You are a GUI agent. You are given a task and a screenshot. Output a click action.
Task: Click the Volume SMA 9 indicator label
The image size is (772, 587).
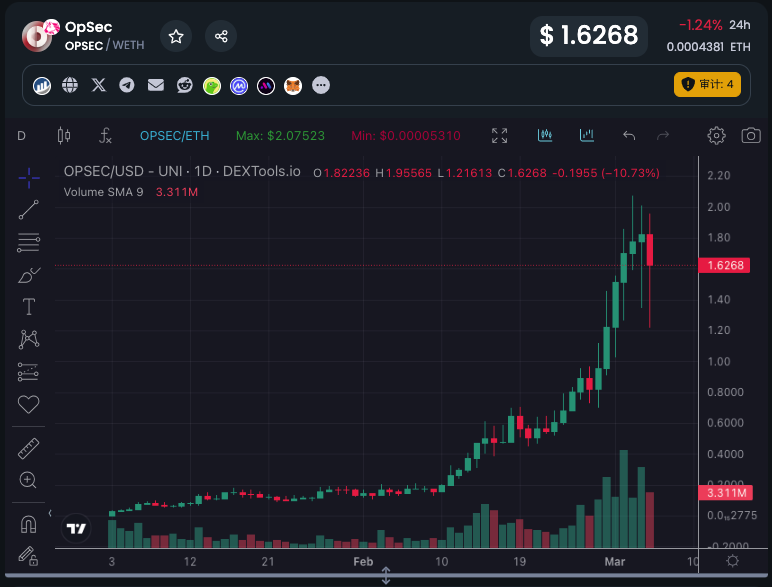coord(103,192)
